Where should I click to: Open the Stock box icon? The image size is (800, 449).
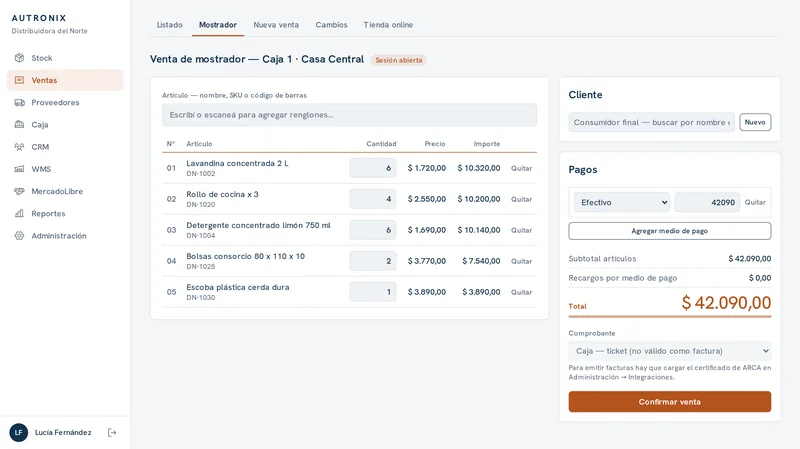(x=19, y=58)
